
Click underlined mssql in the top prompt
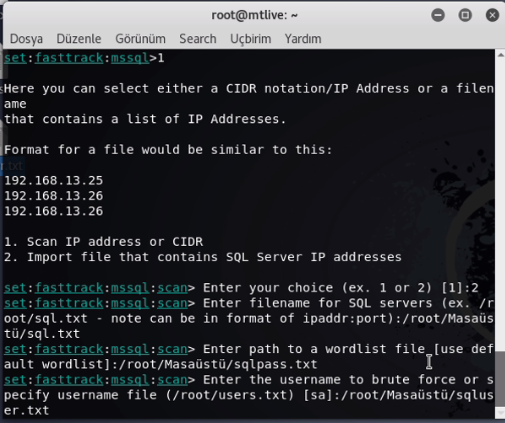coord(130,58)
